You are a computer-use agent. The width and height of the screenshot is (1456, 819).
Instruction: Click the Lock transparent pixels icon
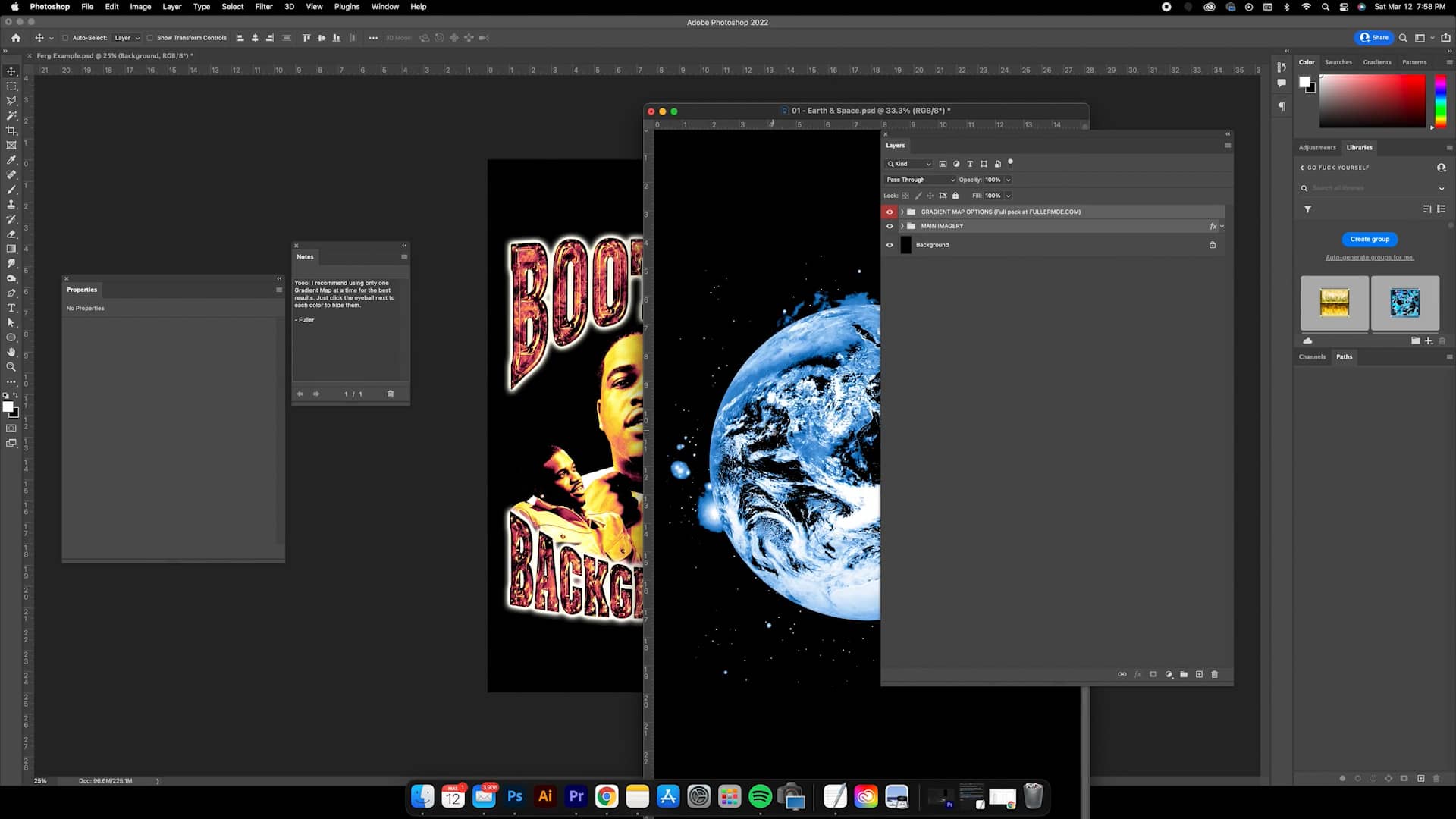[x=906, y=196]
